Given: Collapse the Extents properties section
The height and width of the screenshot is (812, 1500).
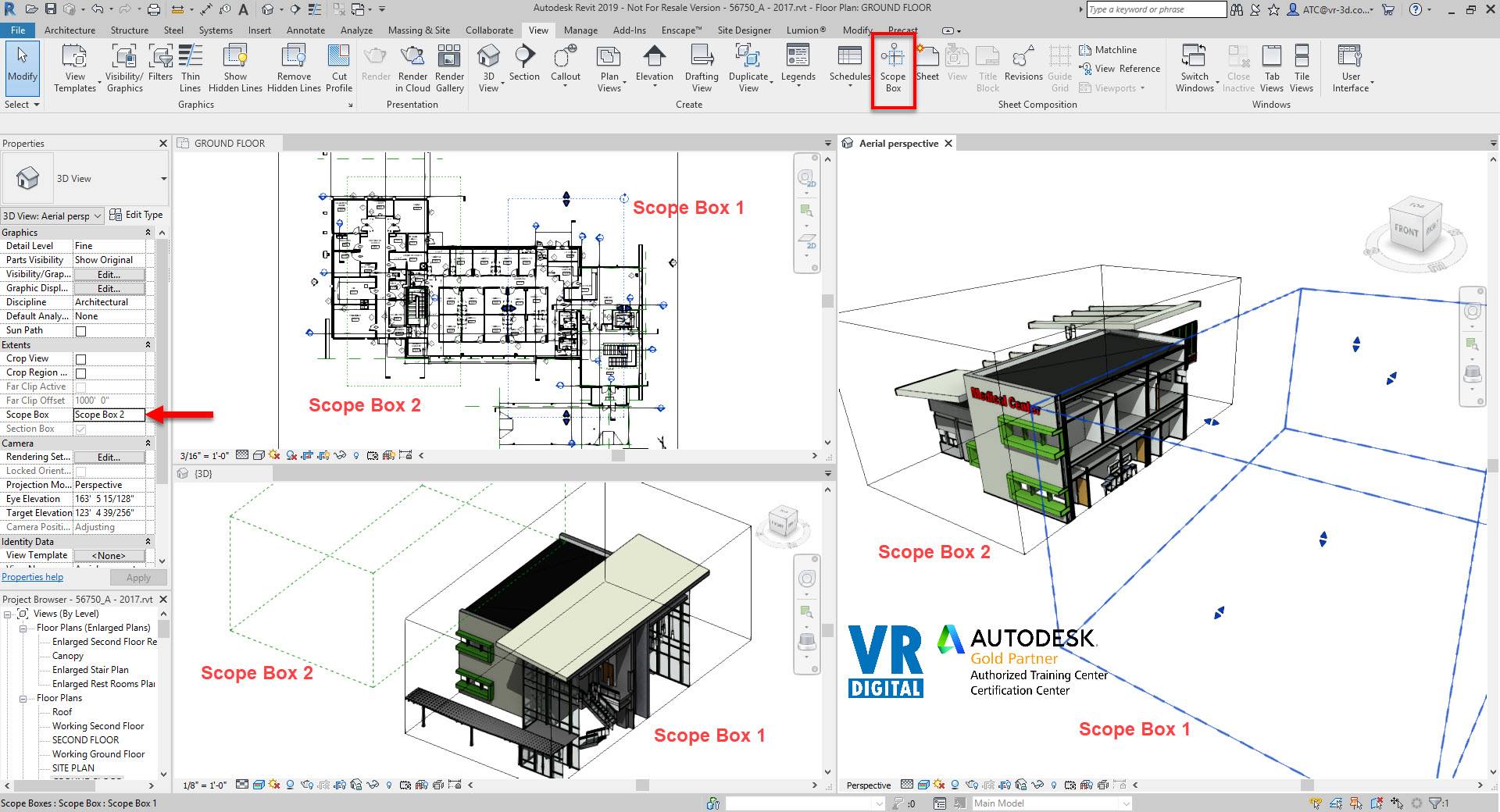Looking at the screenshot, I should [148, 345].
